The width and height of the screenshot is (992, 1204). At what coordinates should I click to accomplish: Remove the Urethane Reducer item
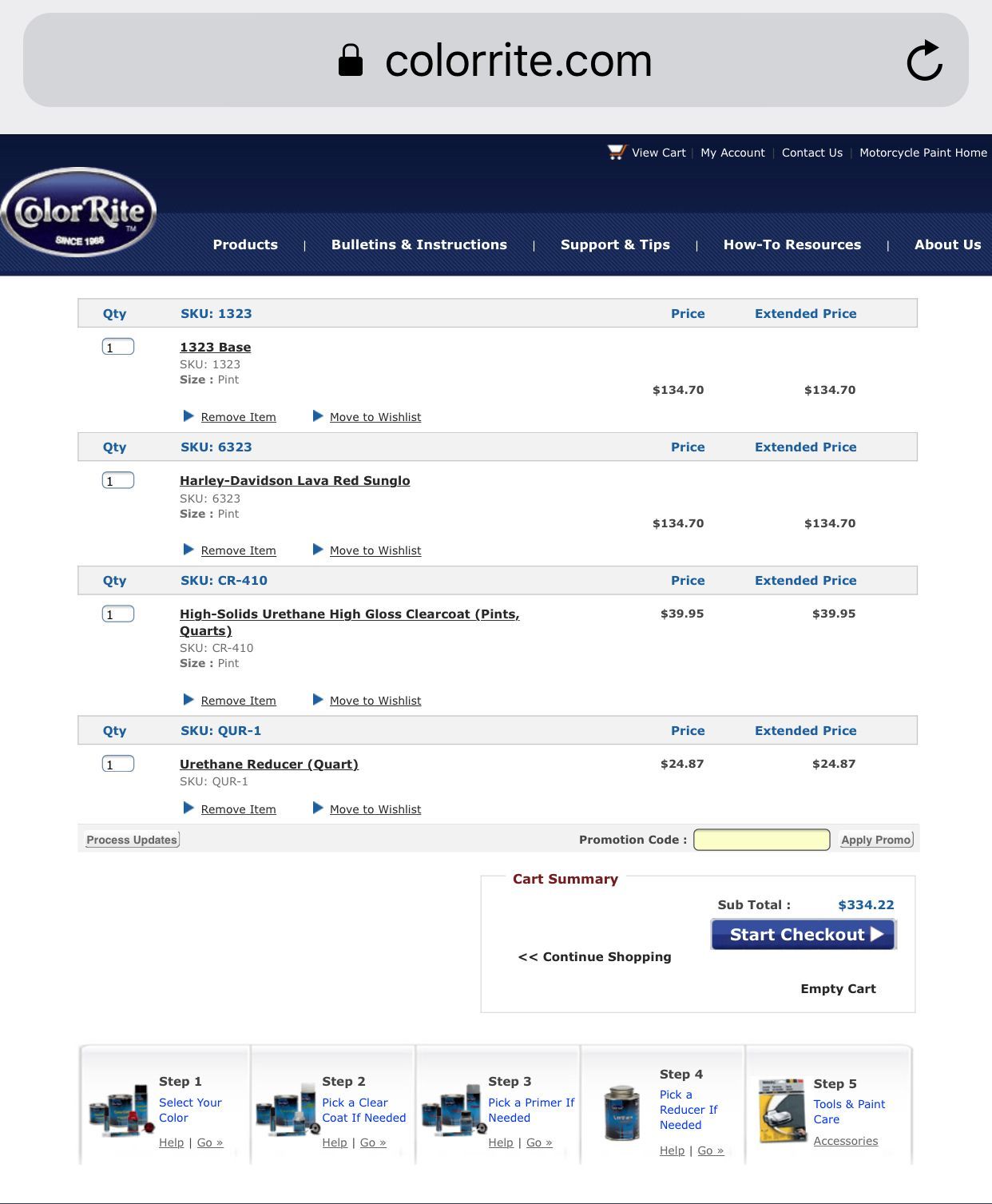pos(238,809)
